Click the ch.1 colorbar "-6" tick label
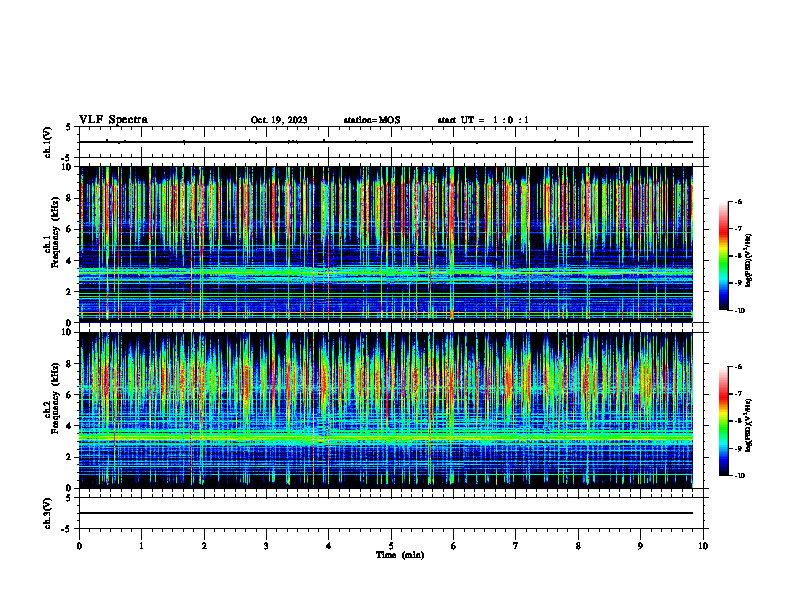The width and height of the screenshot is (792, 612). click(738, 202)
